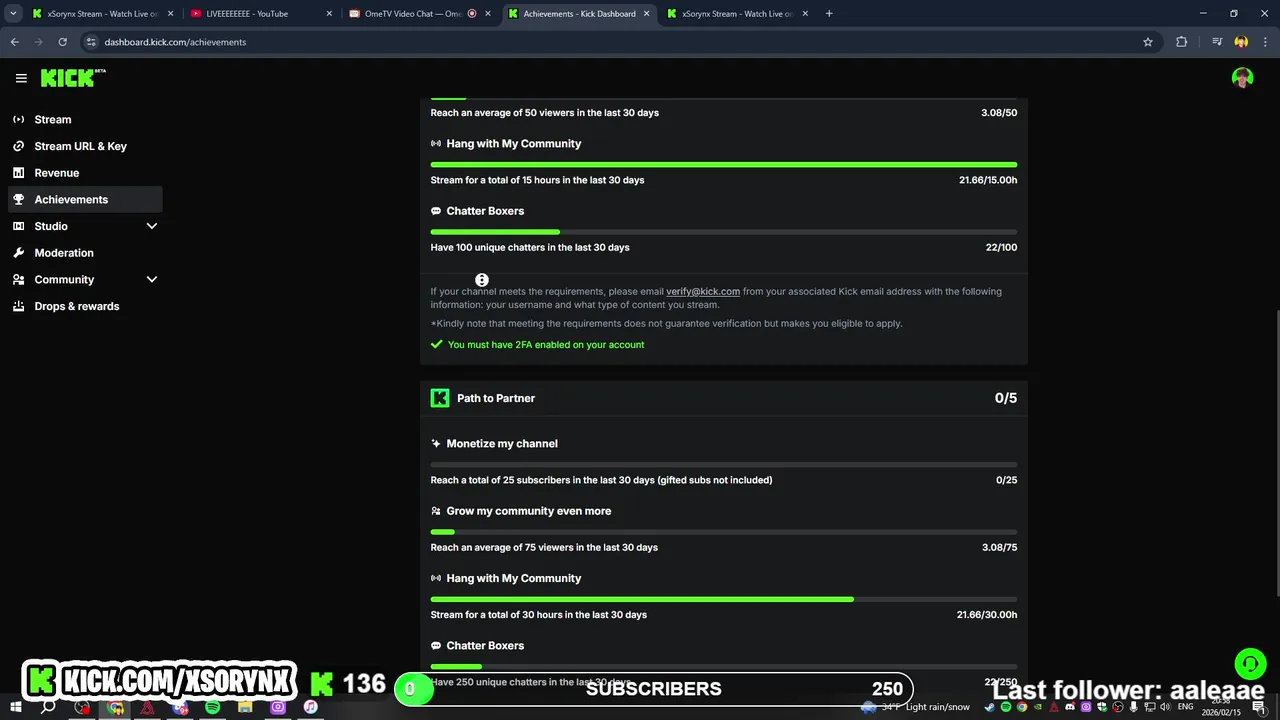The image size is (1280, 720).
Task: Click the 22/100 chatters value
Action: pos(1001,247)
